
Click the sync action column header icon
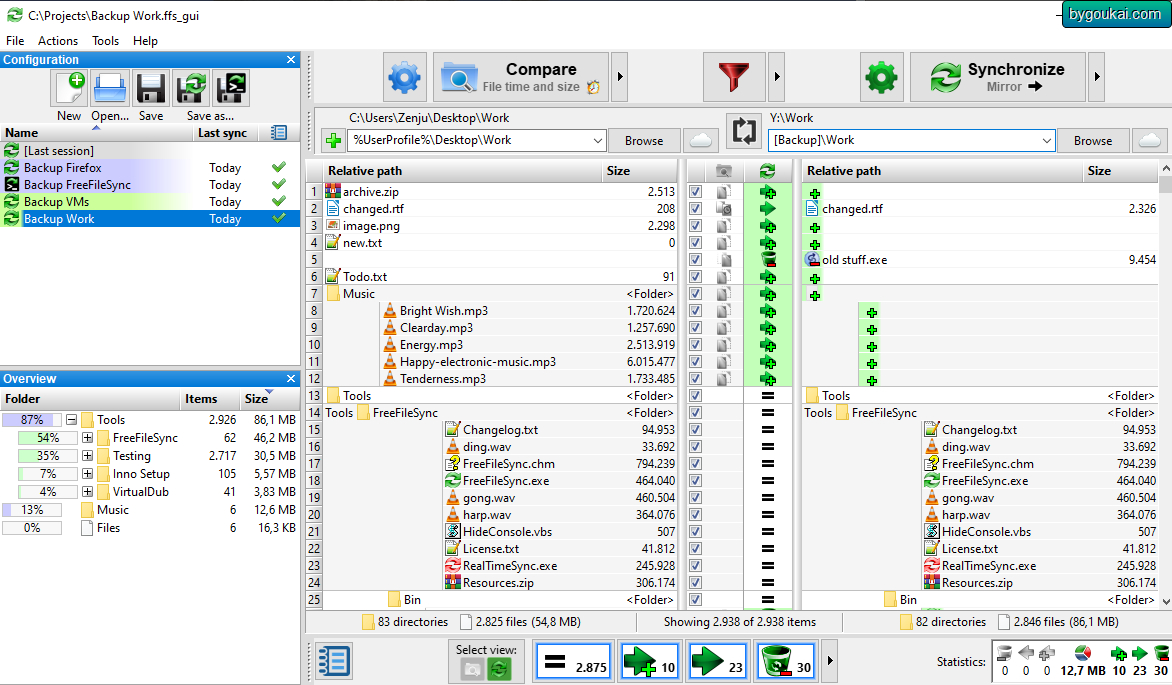(x=768, y=171)
